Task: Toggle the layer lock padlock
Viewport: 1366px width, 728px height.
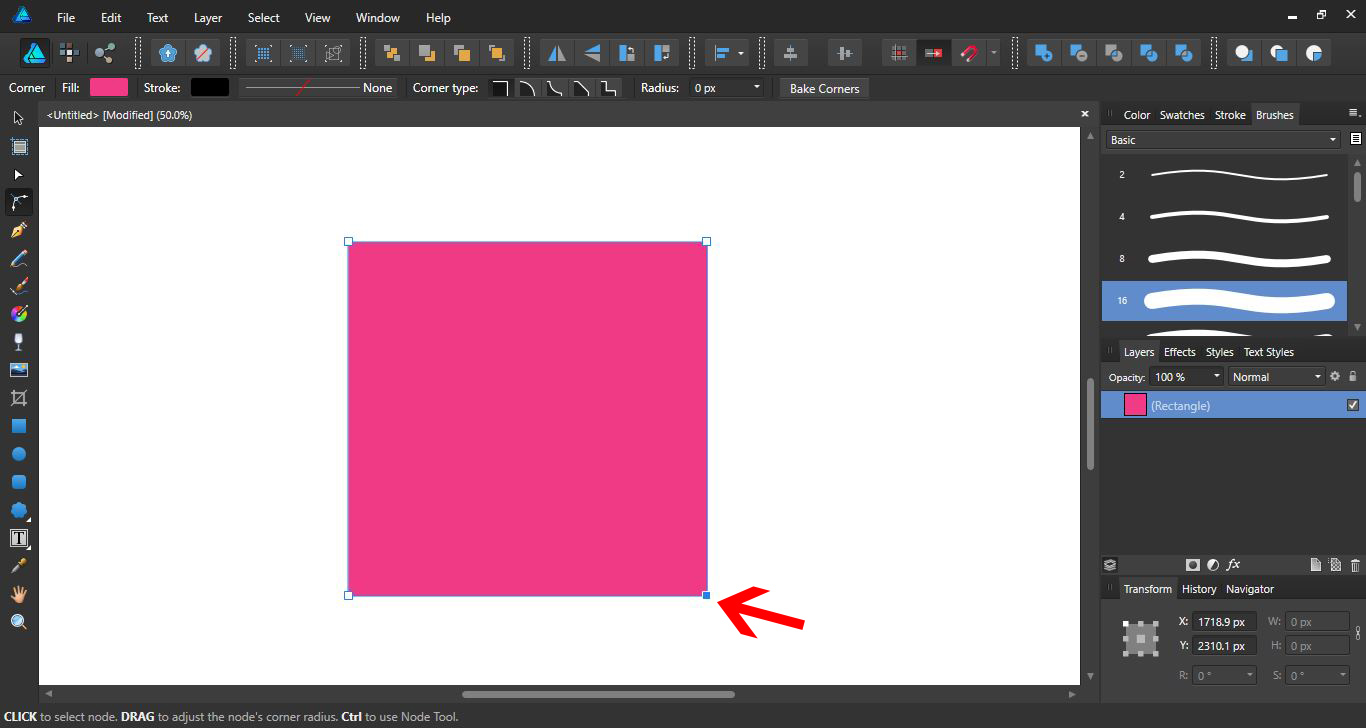Action: (1353, 377)
